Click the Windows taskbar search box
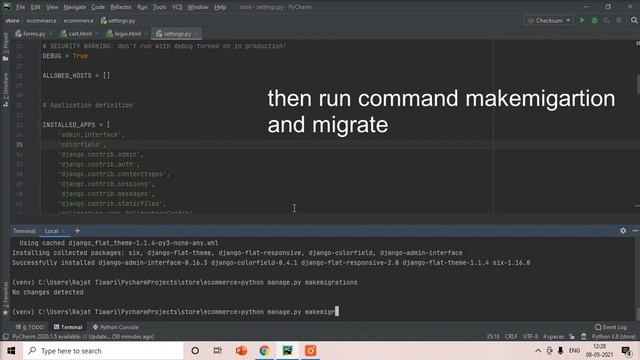 pyautogui.click(x=103, y=351)
